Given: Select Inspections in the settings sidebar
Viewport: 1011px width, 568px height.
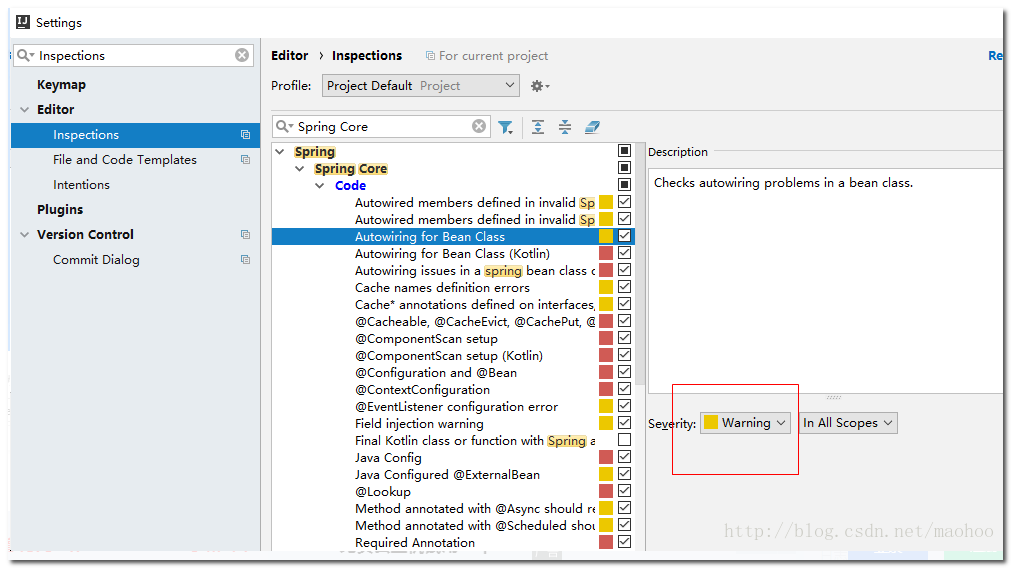Looking at the screenshot, I should tap(135, 135).
